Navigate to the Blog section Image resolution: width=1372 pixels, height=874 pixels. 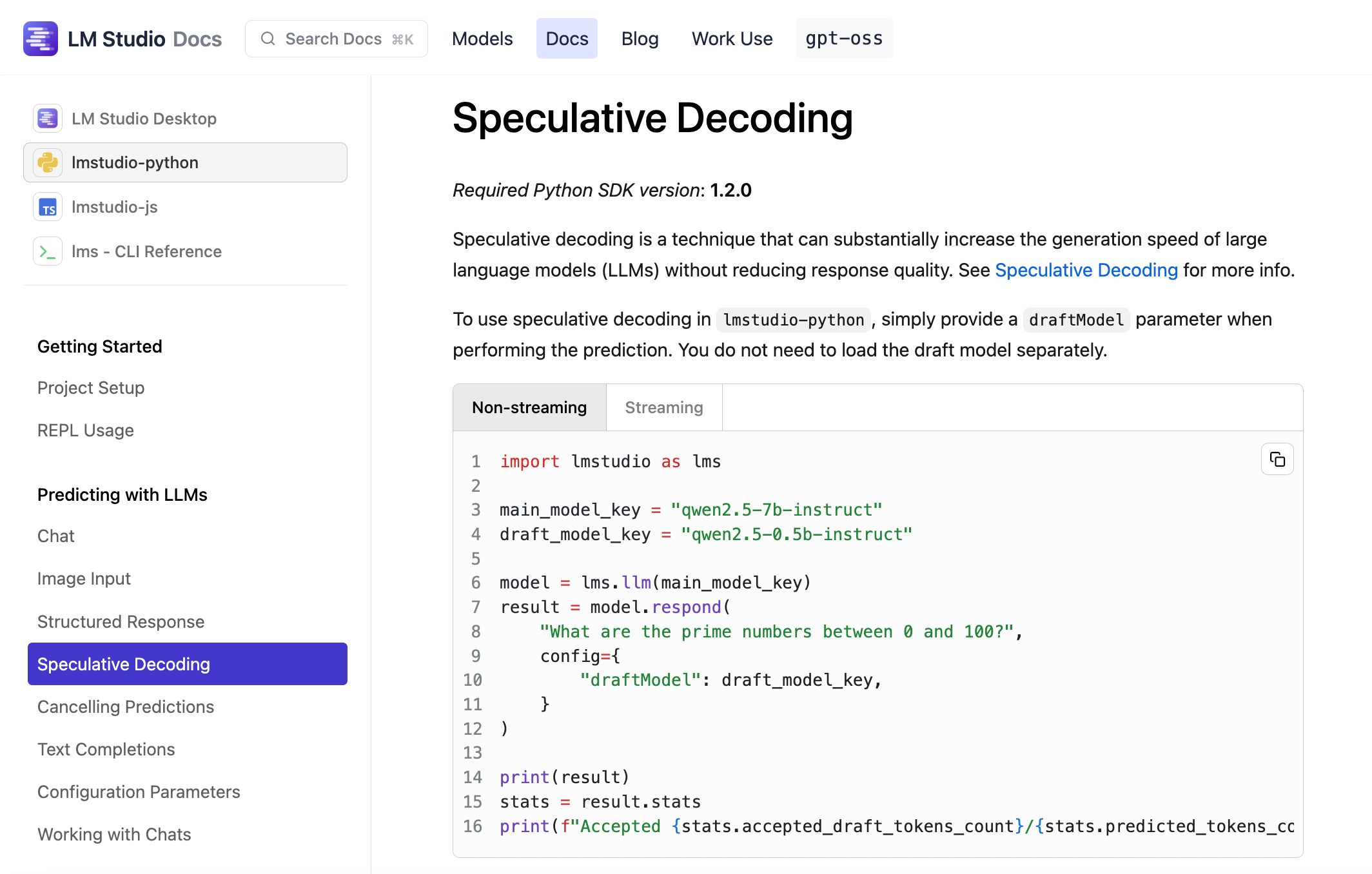(640, 38)
